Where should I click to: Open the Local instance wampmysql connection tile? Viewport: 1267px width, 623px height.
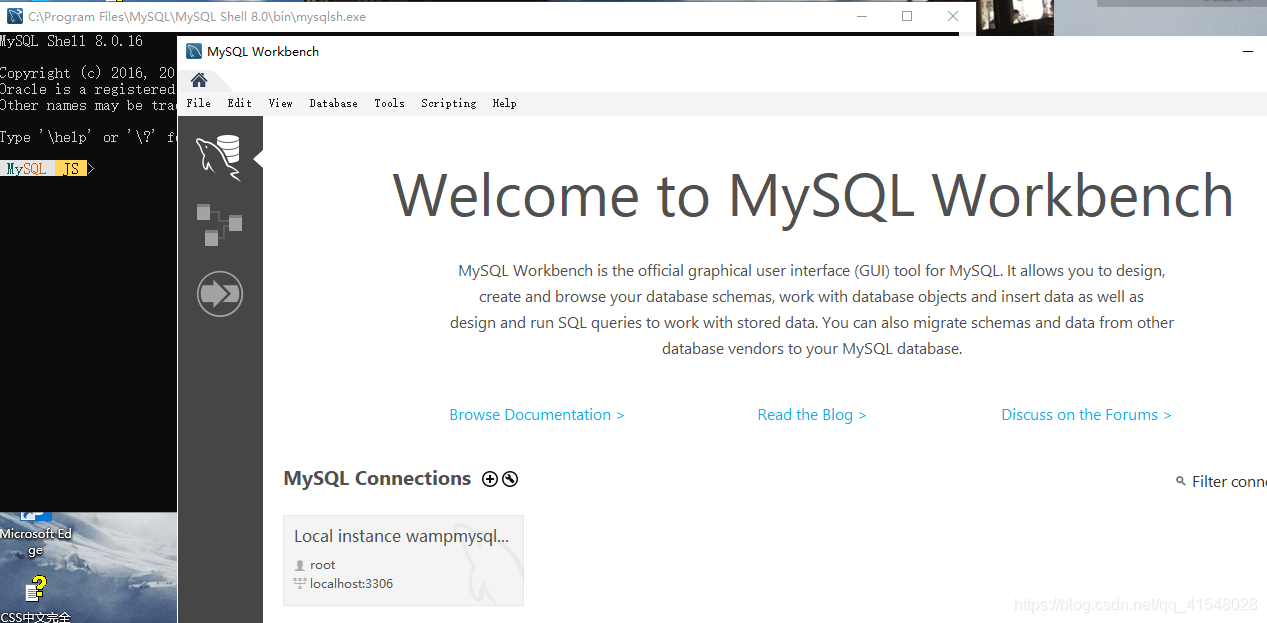(x=403, y=560)
